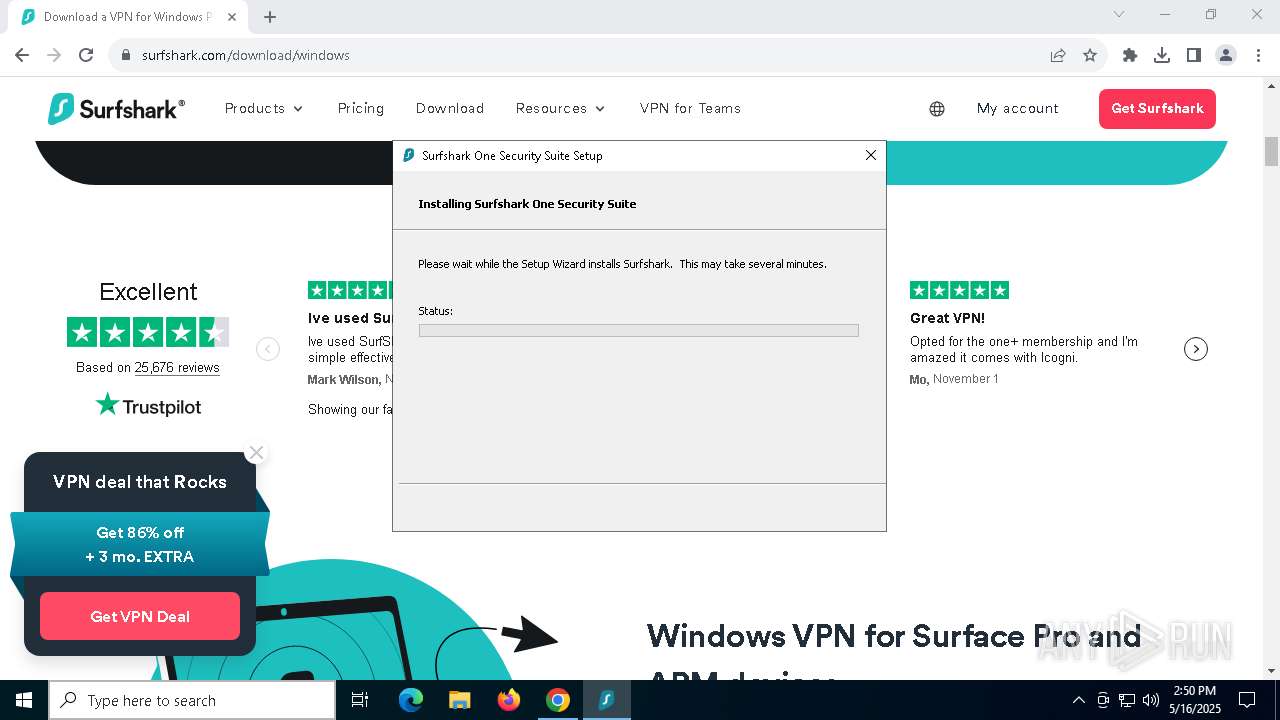Viewport: 1280px width, 720px height.
Task: Open the Chrome tab search chevron
Action: coord(1119,15)
